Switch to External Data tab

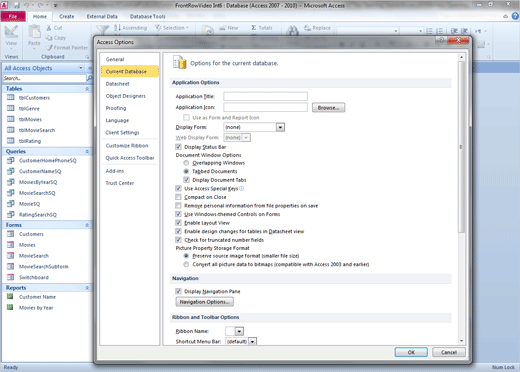coord(102,16)
